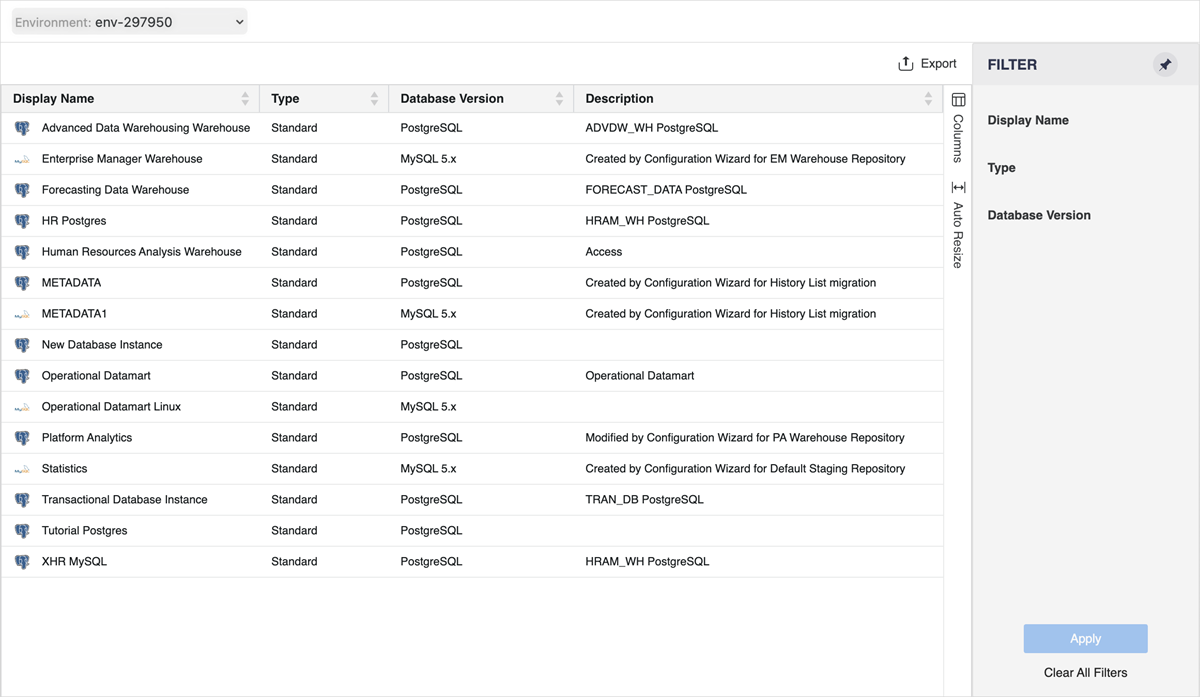Click database icon for XHR MySQL row

click(22, 562)
